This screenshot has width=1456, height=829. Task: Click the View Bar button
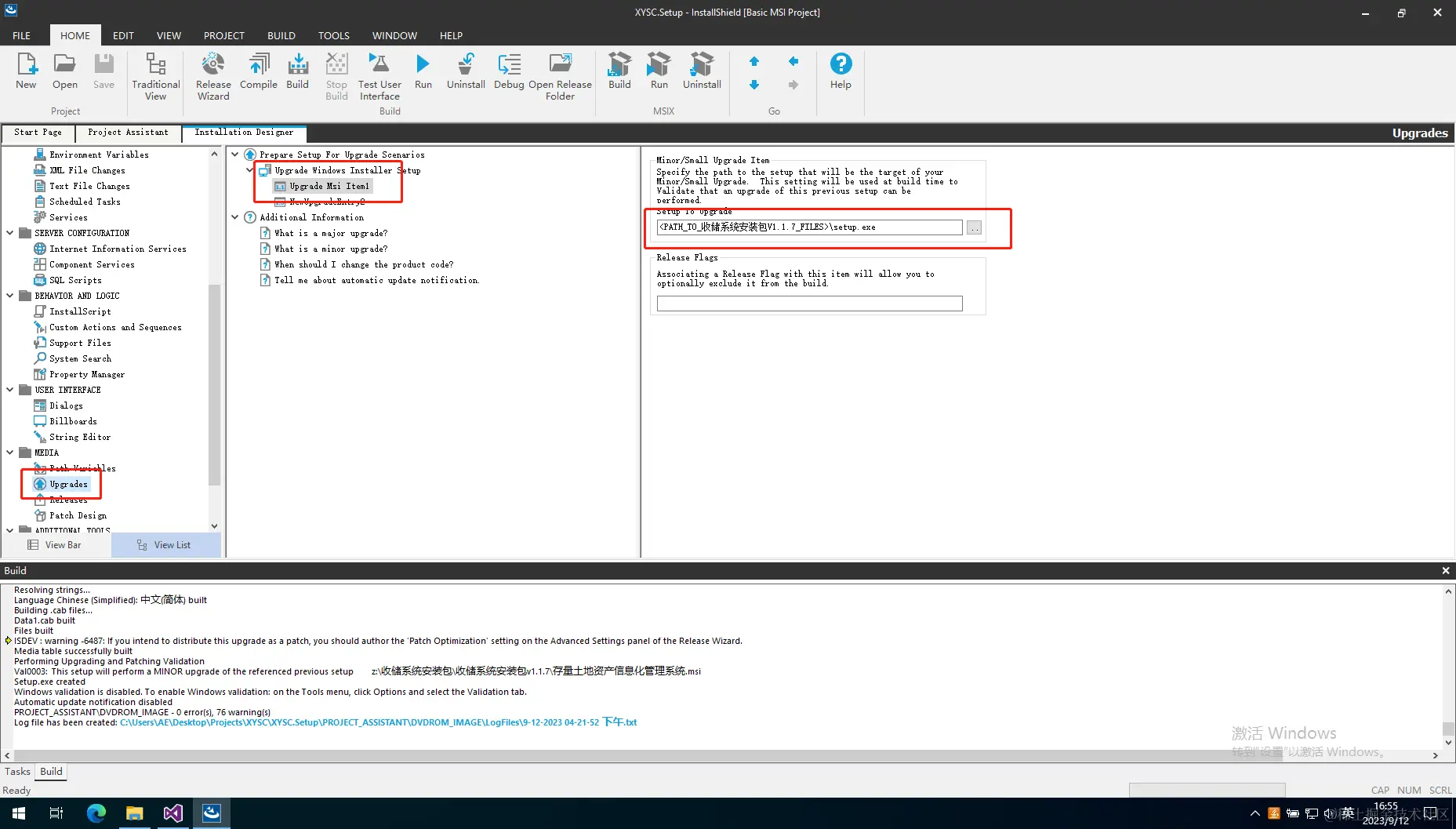pyautogui.click(x=55, y=545)
